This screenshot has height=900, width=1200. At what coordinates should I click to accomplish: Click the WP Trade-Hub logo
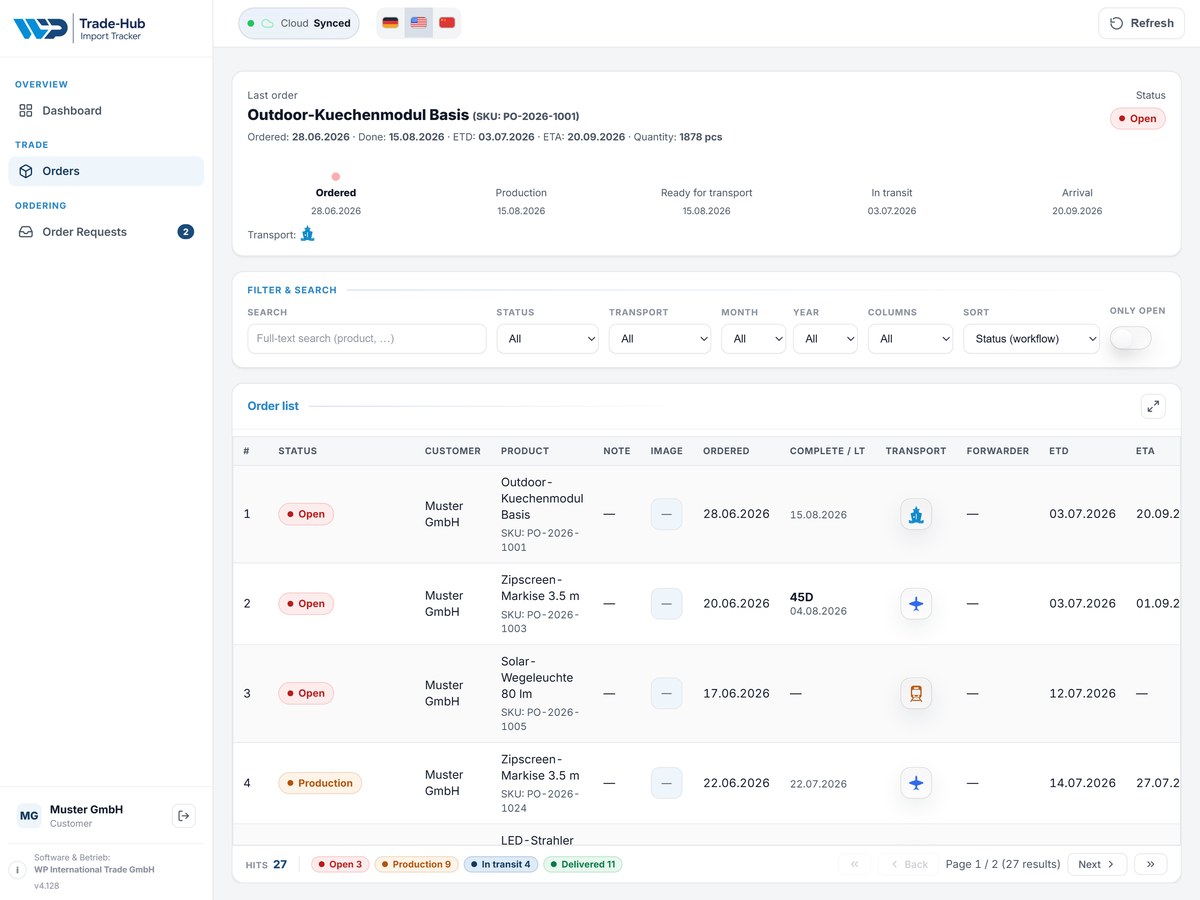[x=78, y=28]
